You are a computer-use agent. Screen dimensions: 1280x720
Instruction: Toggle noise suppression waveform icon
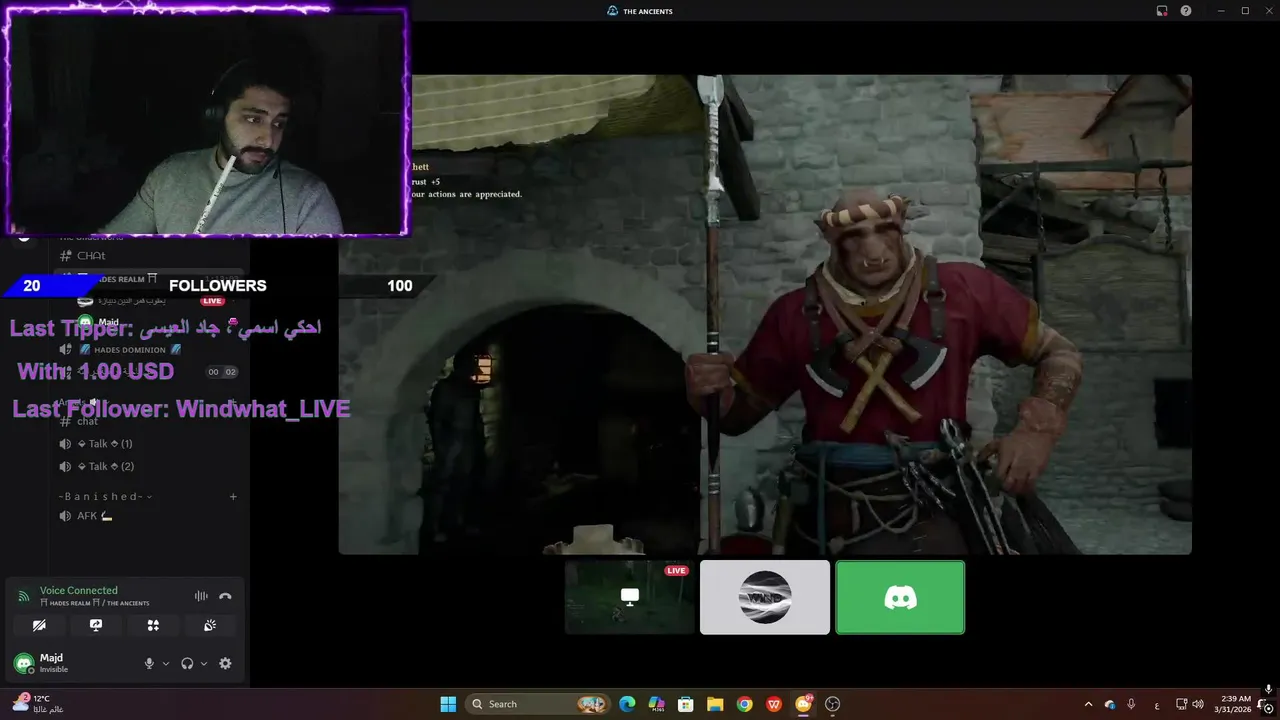point(201,596)
